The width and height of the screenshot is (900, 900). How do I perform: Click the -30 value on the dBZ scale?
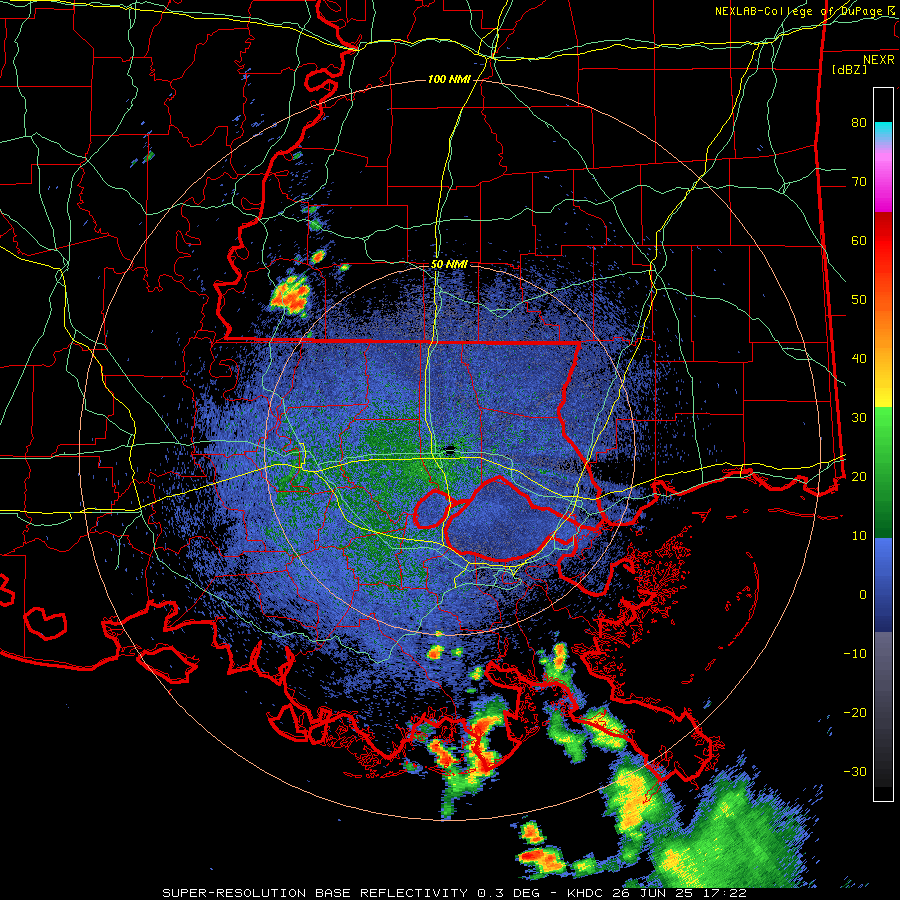[855, 772]
